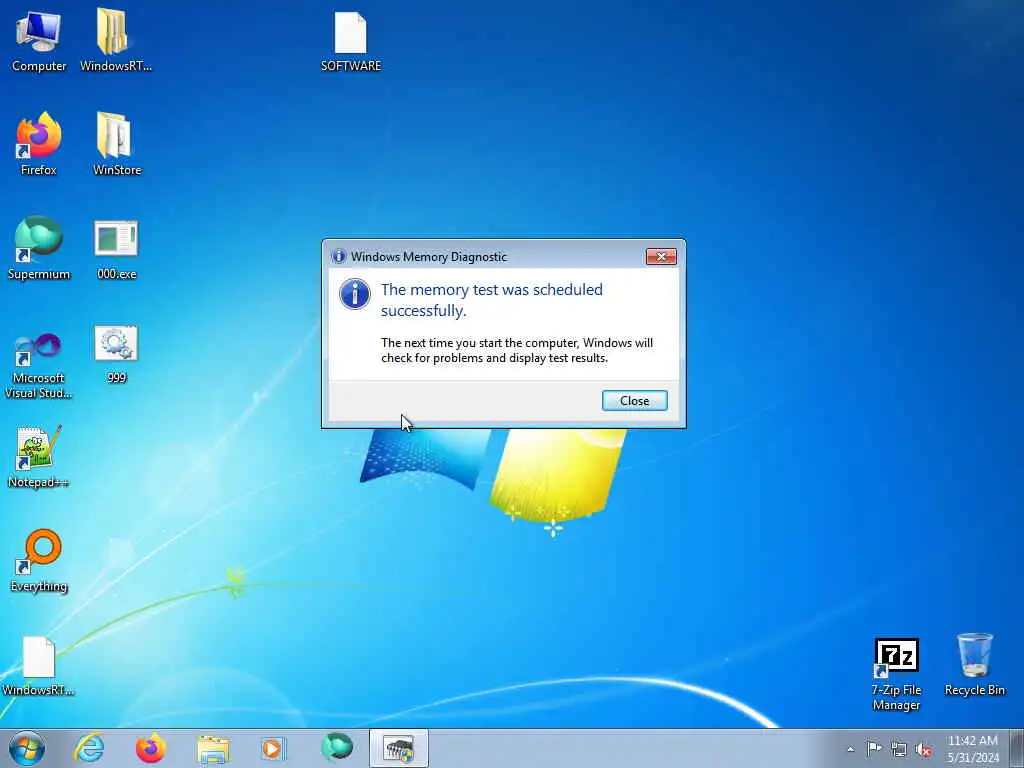Activate Memory Diagnostic taskbar button
This screenshot has width=1024, height=768.
pos(398,748)
